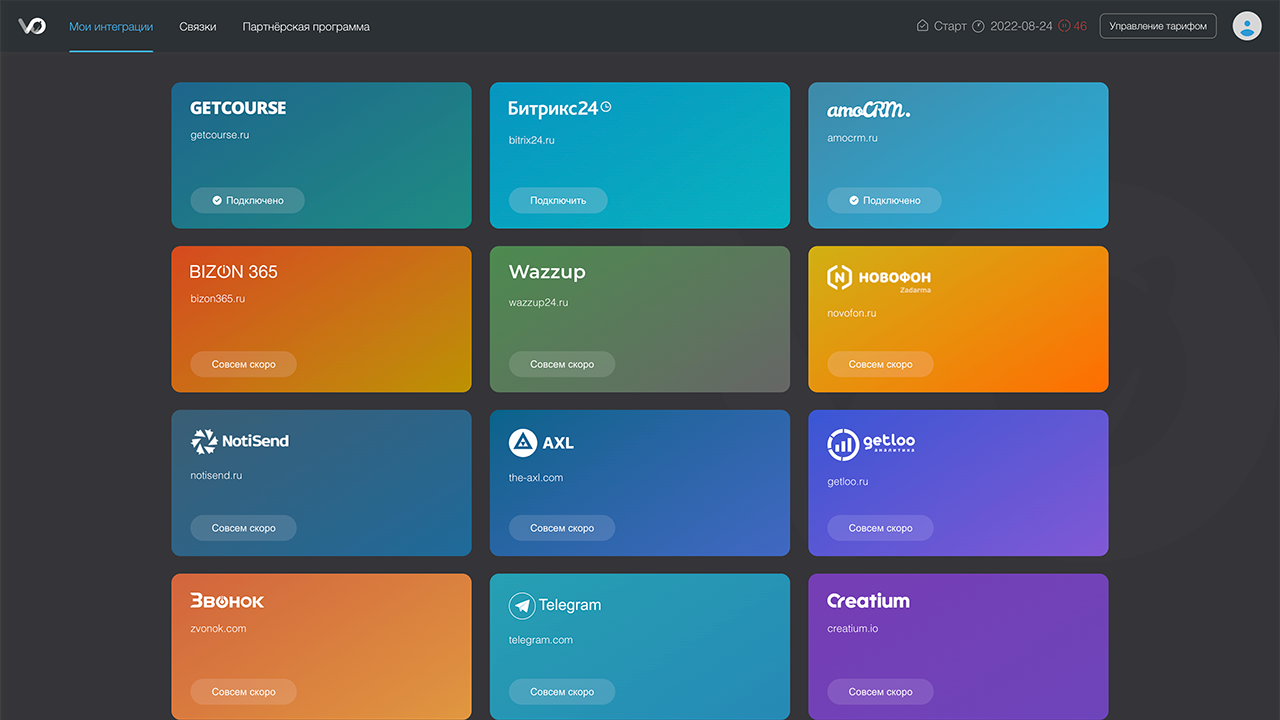Click the NotiSend logo

239,441
